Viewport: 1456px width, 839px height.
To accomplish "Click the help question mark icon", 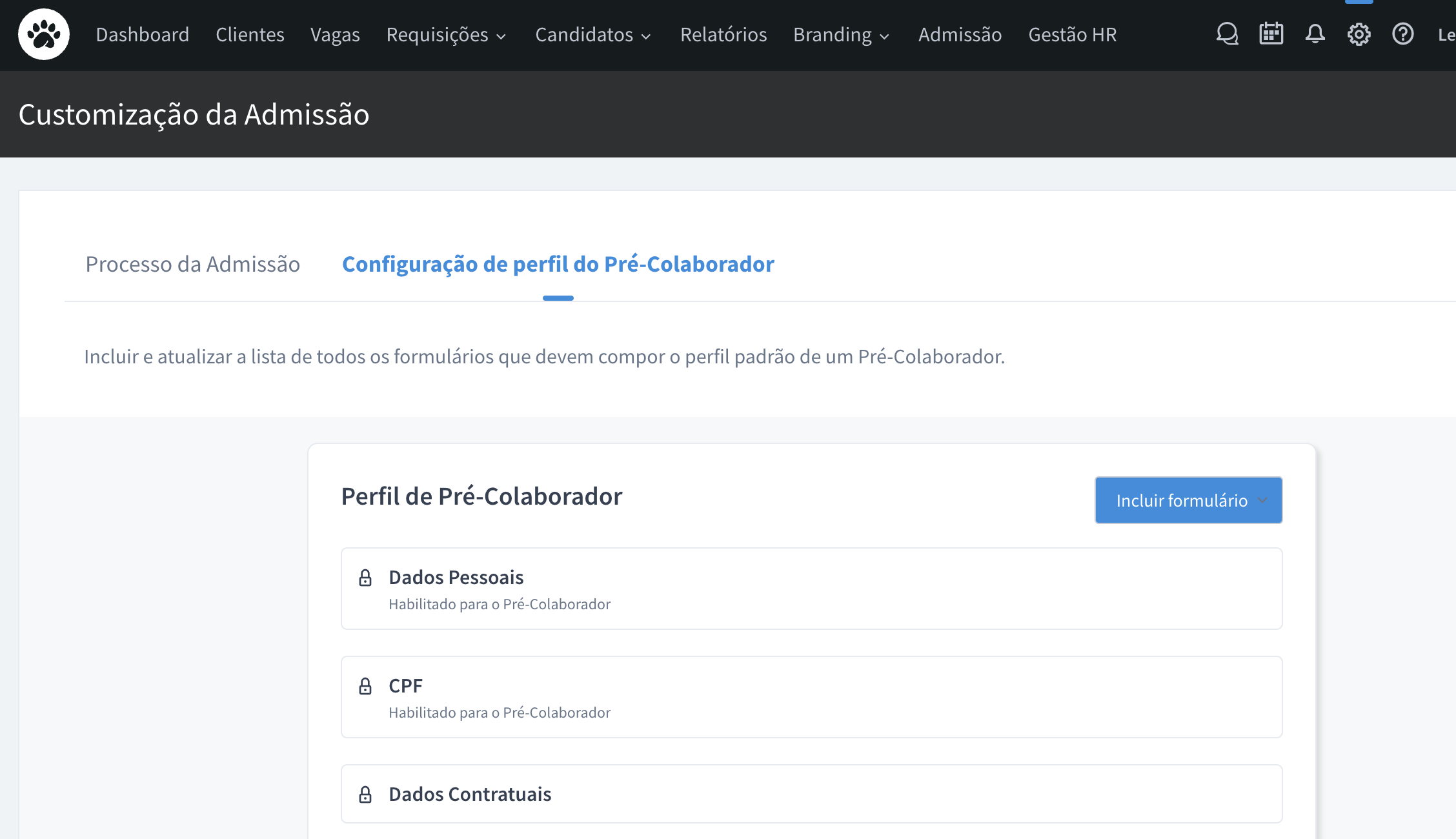I will coord(1402,34).
